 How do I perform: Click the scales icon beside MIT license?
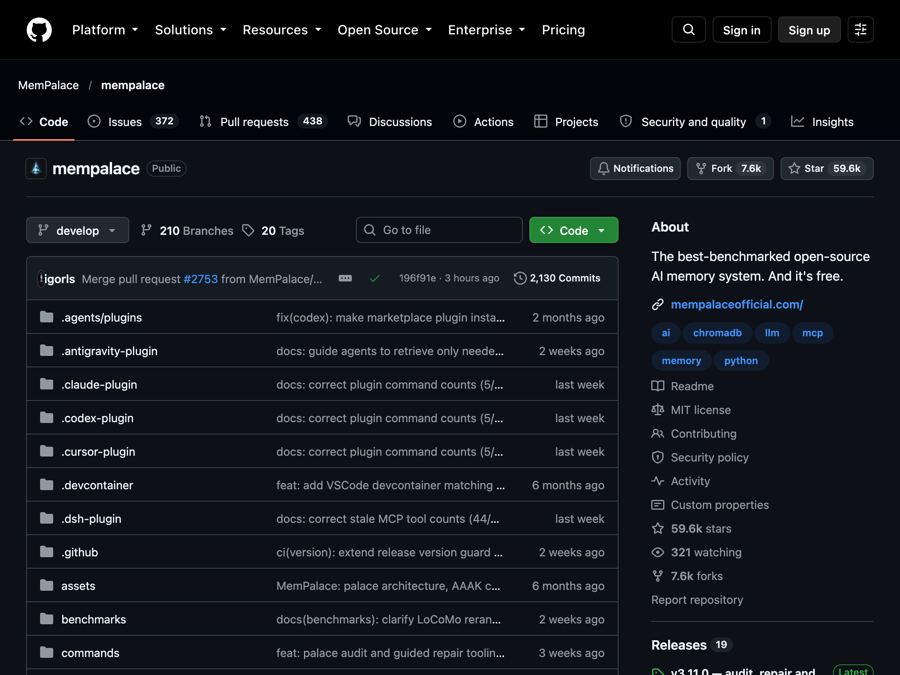[x=658, y=410]
